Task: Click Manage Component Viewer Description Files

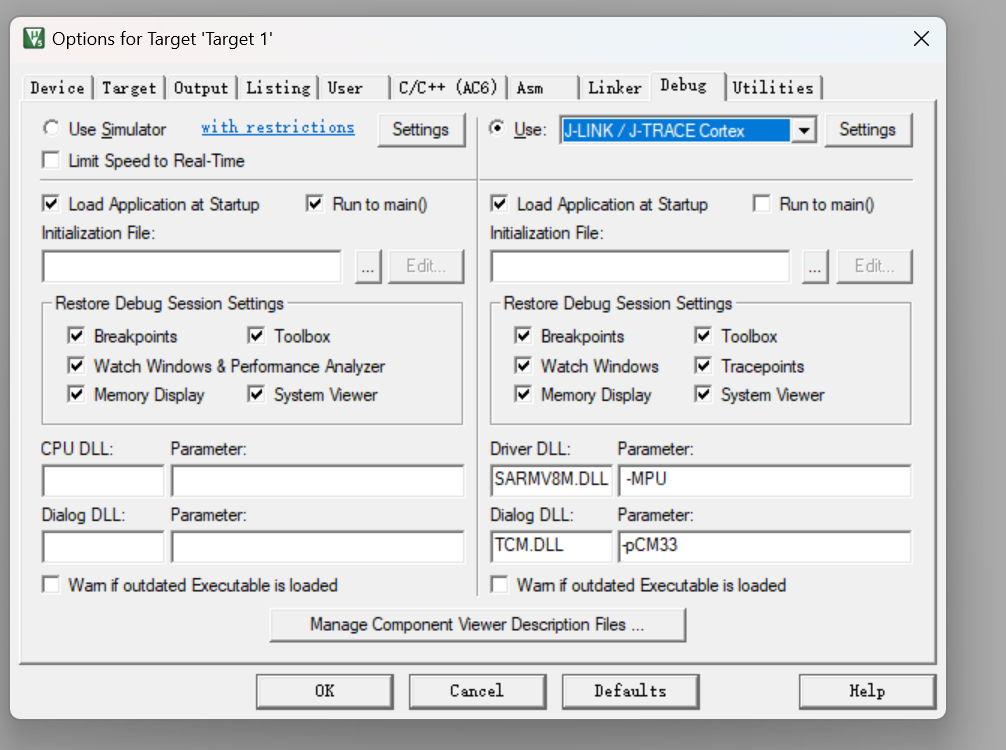Action: pos(478,625)
